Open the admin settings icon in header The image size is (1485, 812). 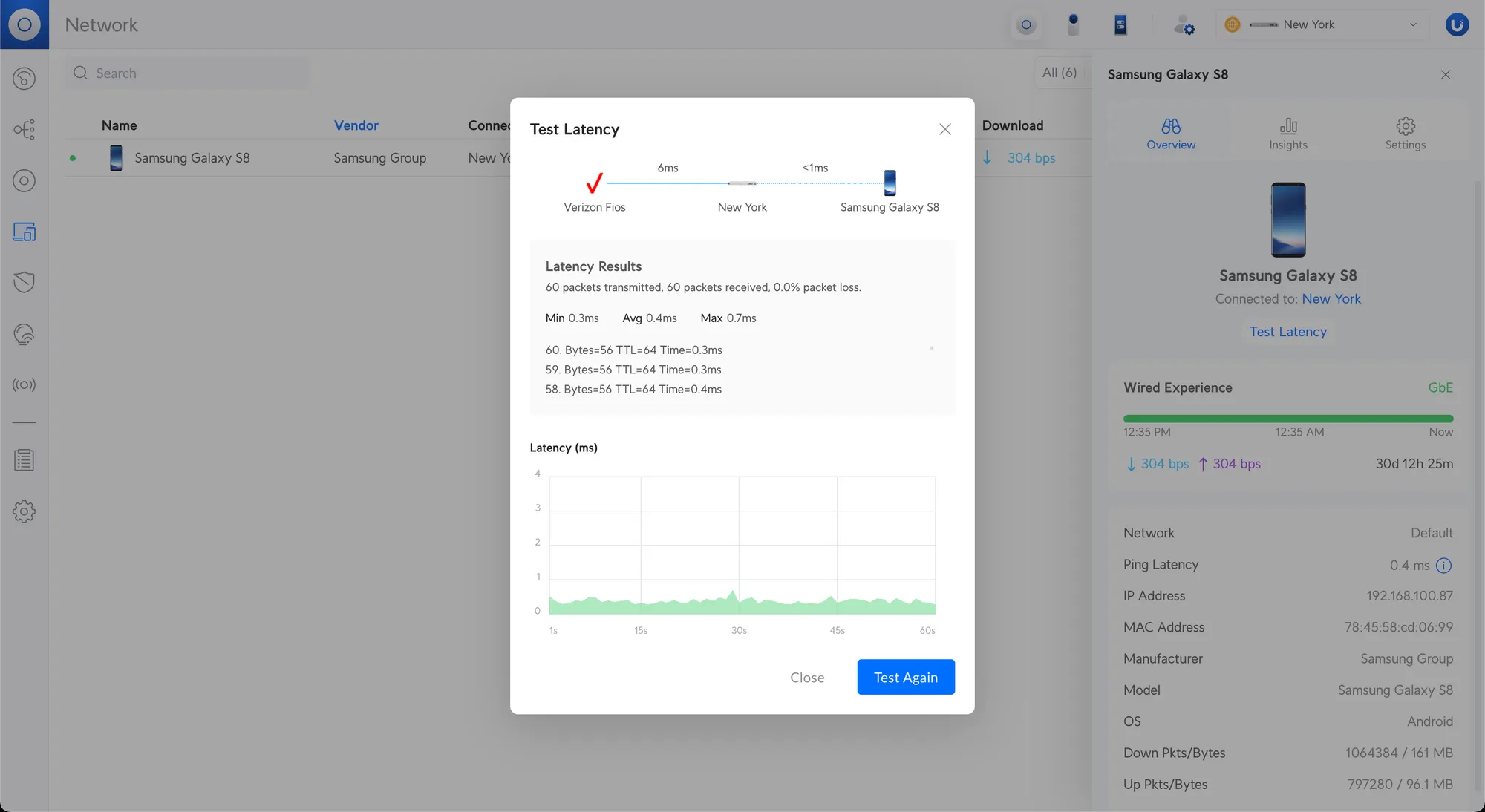[1184, 25]
